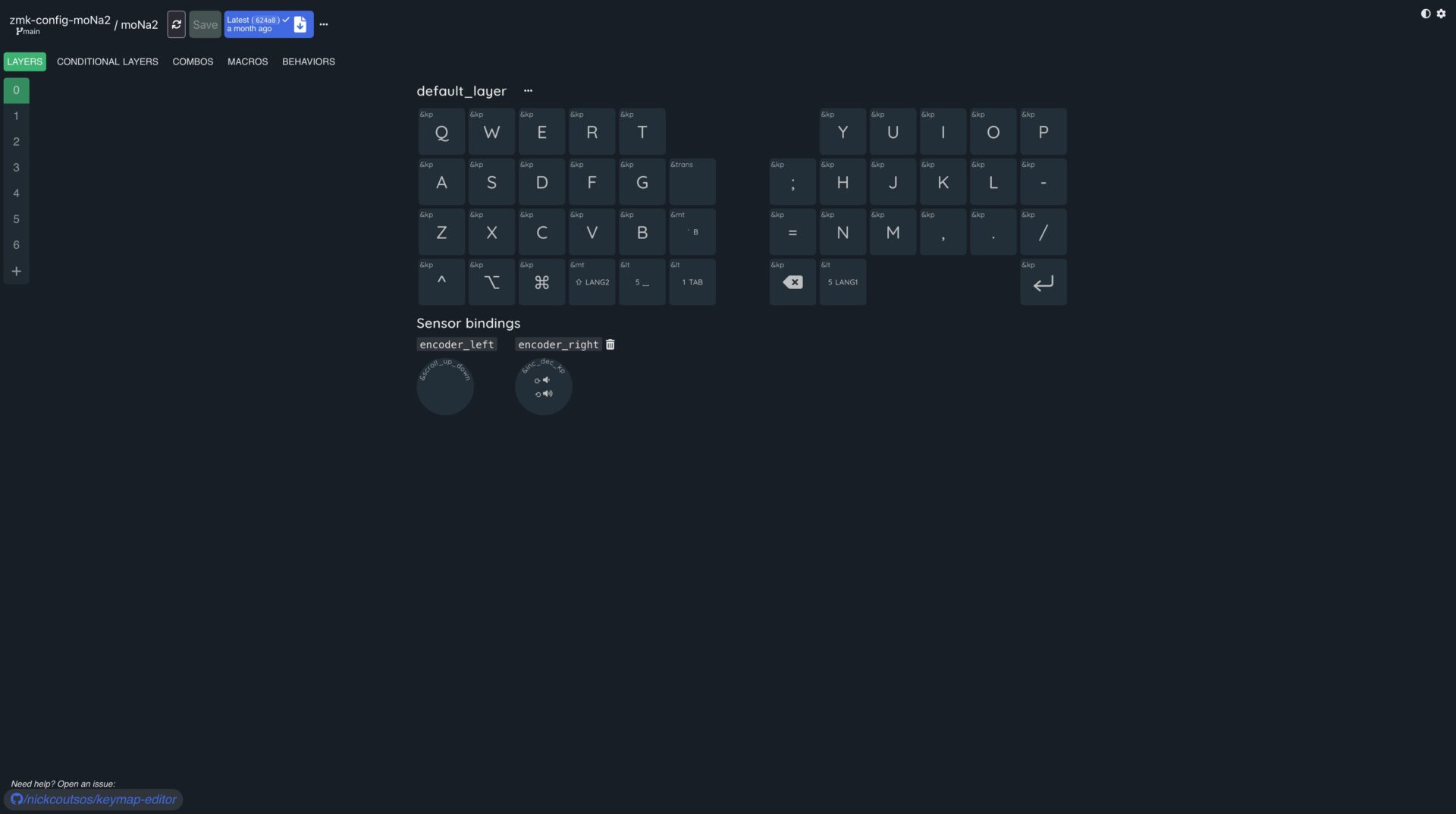The image size is (1456, 814).
Task: Click the 5 LANG1 layer-tap key
Action: 843,282
